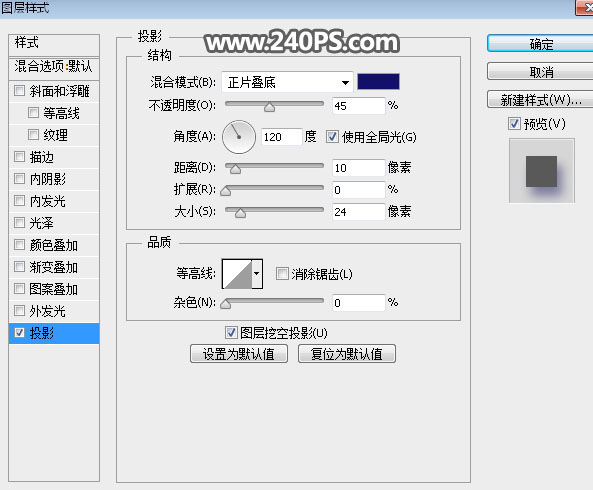
Task: Enable the 描边 style checkbox
Action: [19, 157]
